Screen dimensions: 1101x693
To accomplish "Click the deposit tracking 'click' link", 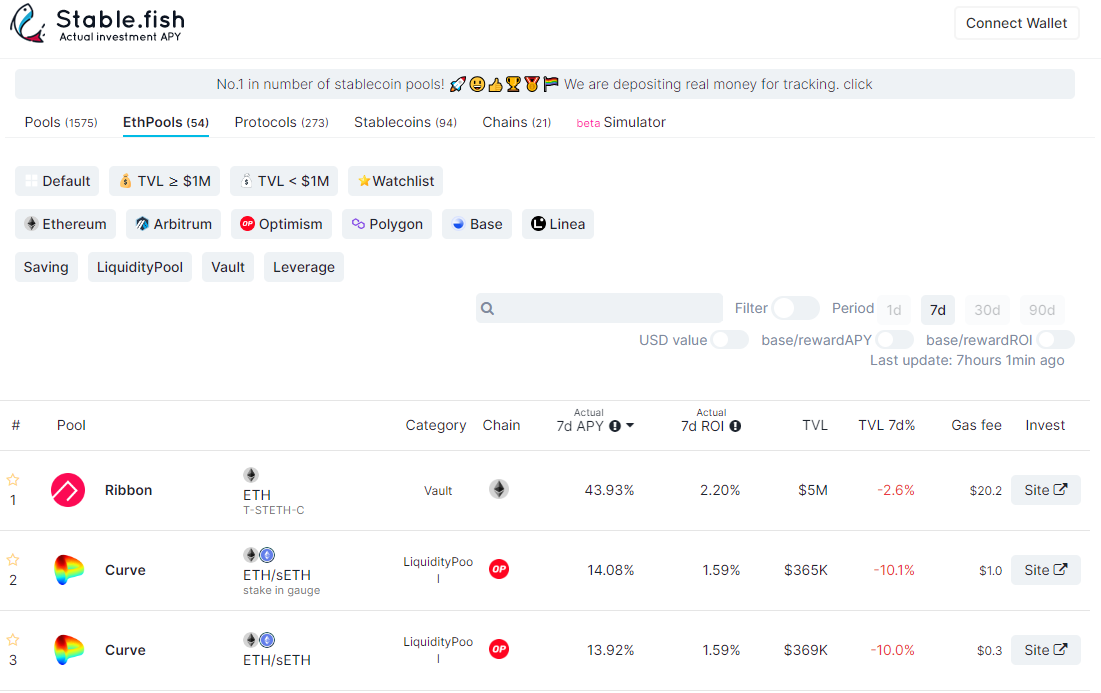I will 858,84.
